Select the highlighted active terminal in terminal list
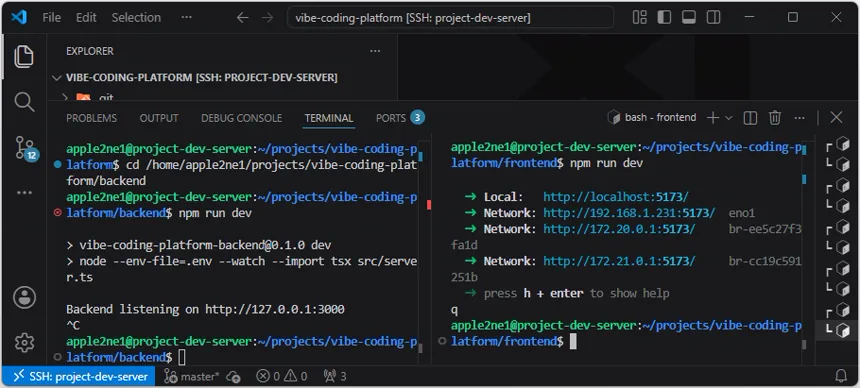This screenshot has height=388, width=860. point(838,330)
